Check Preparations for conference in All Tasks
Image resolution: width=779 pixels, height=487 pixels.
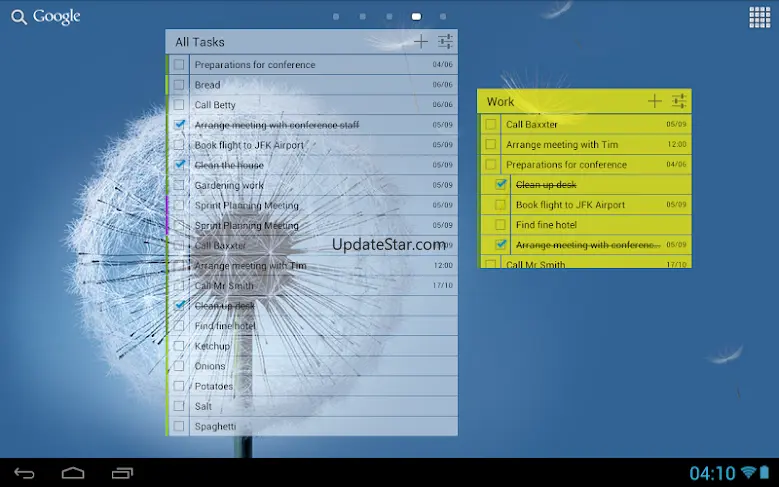[179, 65]
